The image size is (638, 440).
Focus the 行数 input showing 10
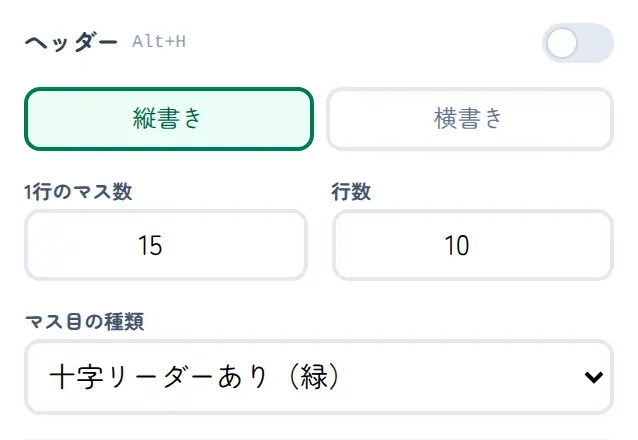click(473, 245)
